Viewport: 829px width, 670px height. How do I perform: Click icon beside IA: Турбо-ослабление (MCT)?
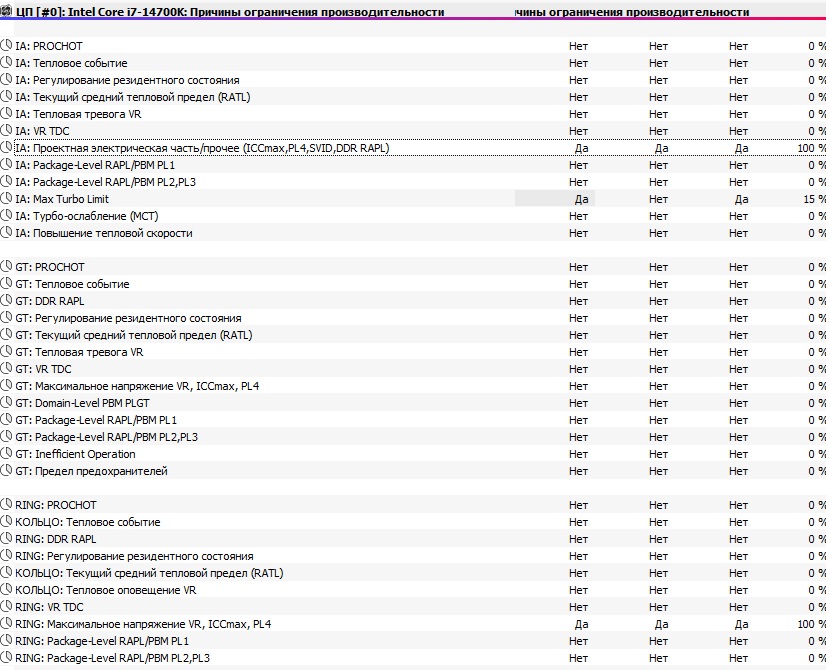point(6,215)
